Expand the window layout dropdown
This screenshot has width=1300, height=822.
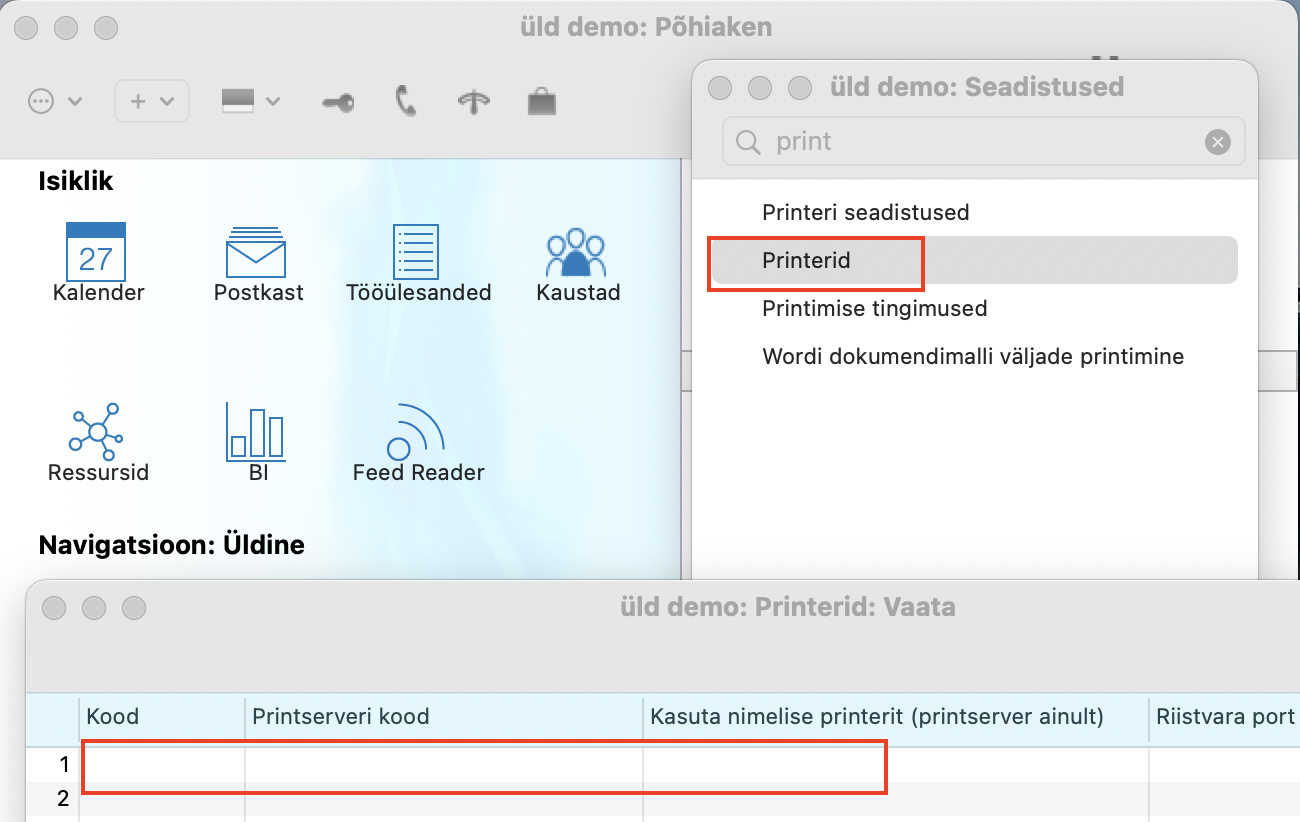pyautogui.click(x=249, y=102)
